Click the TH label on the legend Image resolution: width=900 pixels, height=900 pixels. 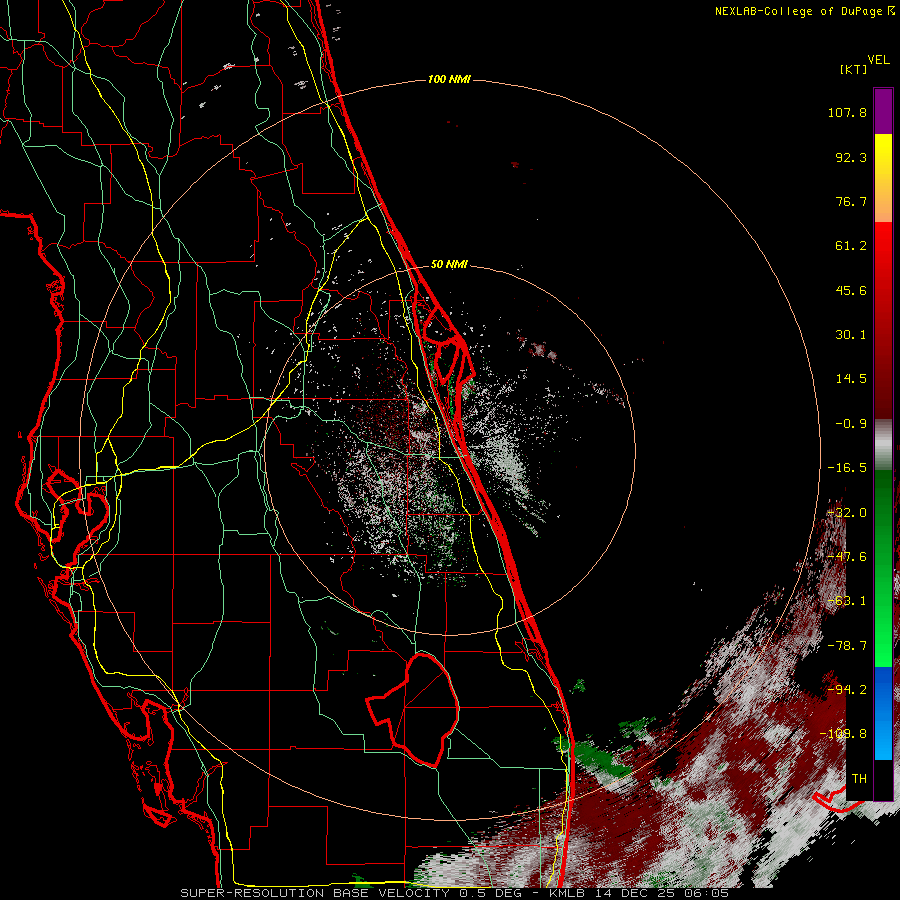click(x=859, y=779)
